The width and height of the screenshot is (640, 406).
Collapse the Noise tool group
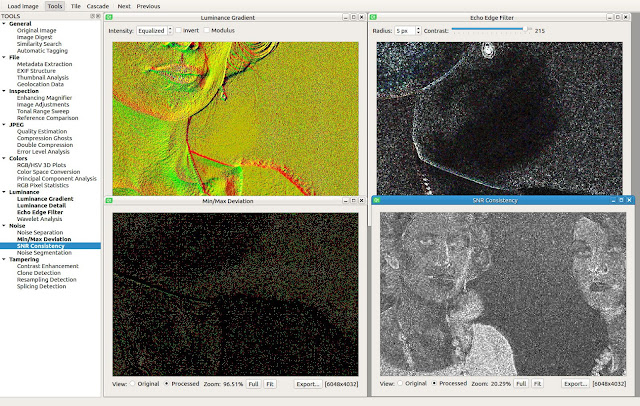(x=4, y=226)
